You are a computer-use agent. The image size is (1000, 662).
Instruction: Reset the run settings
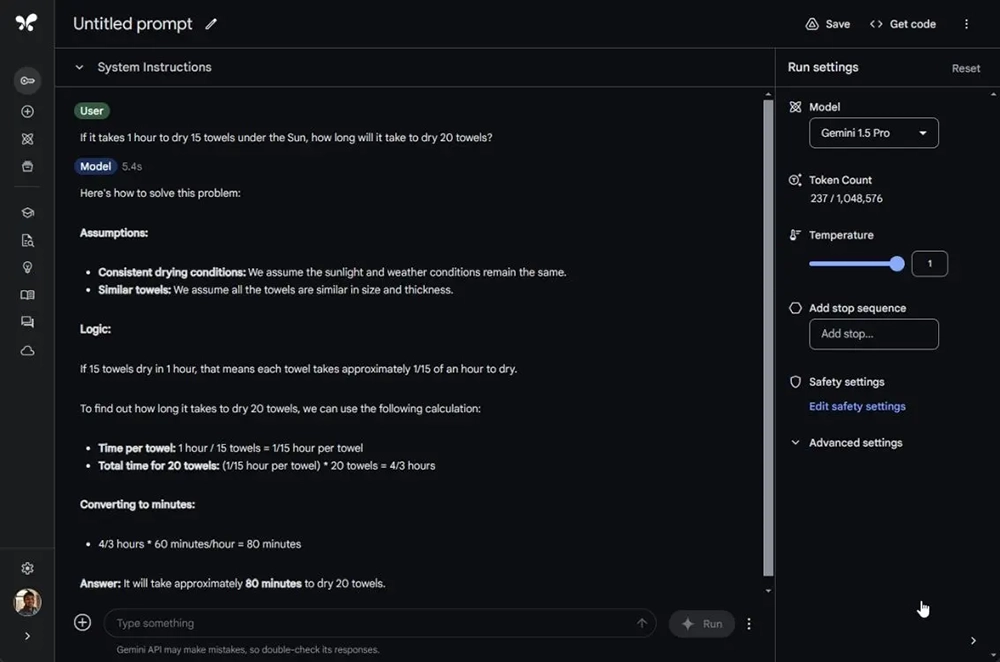[966, 68]
